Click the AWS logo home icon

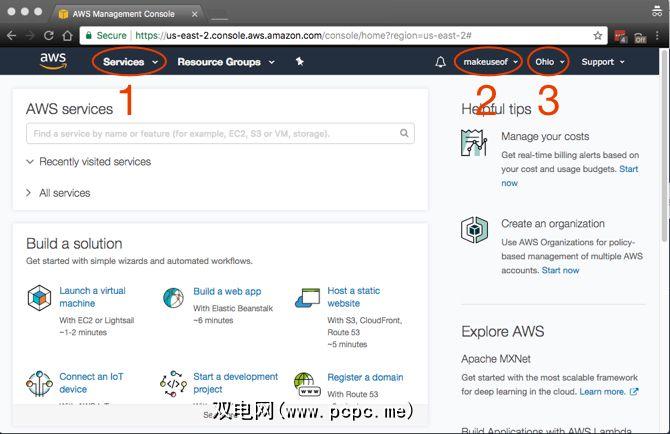click(53, 61)
